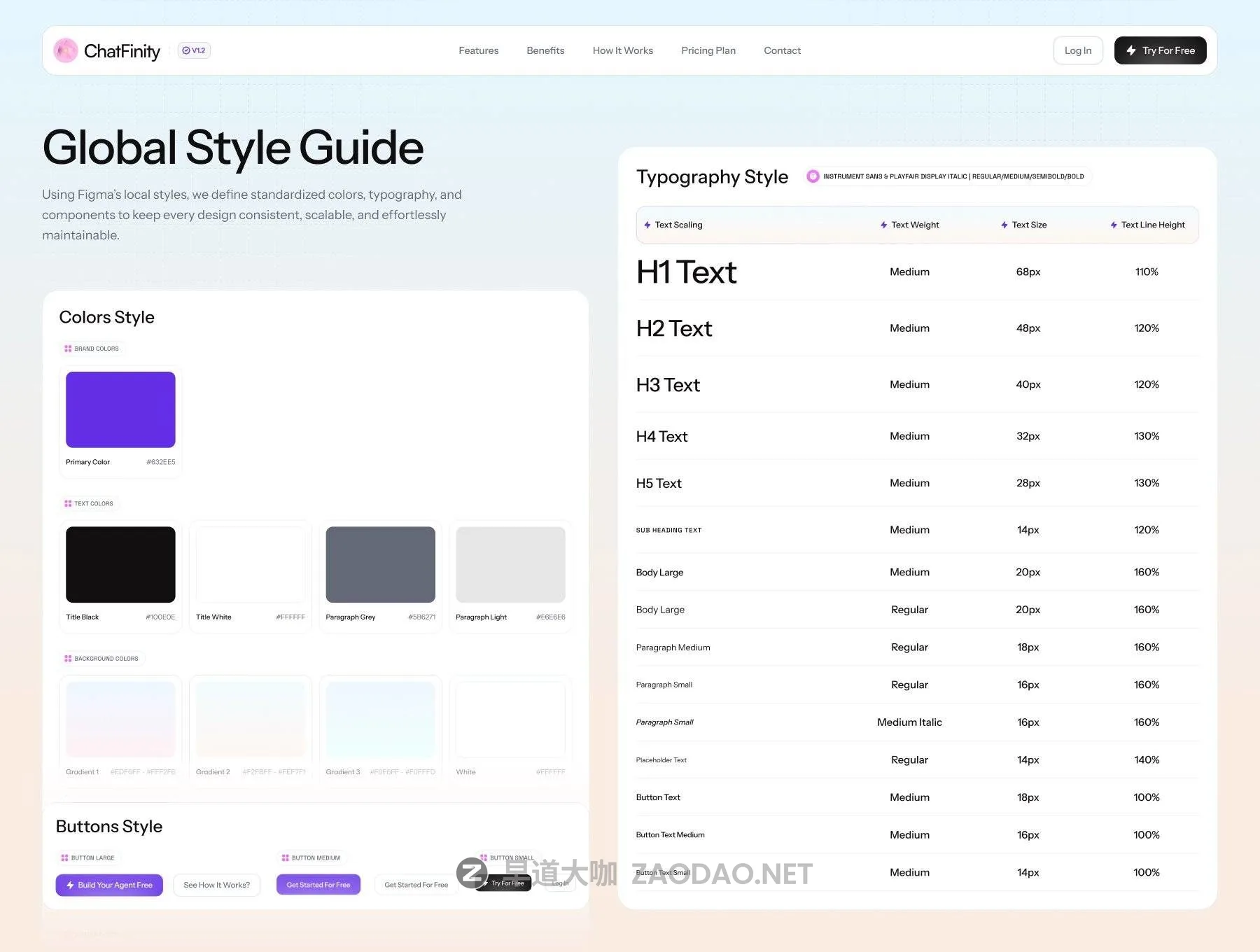1260x952 pixels.
Task: Click the See How It Works? button
Action: pyautogui.click(x=216, y=885)
